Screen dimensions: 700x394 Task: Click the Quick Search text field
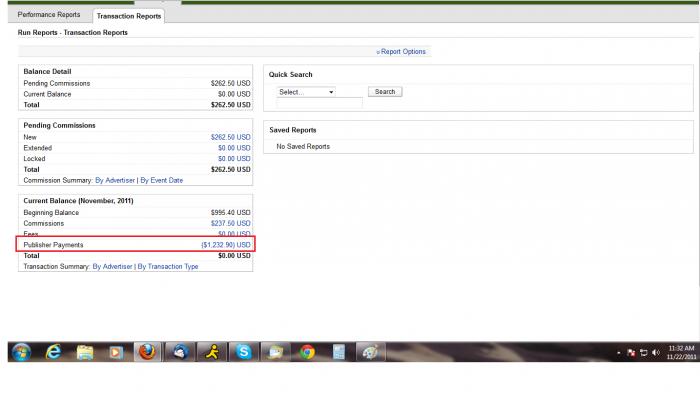point(319,103)
